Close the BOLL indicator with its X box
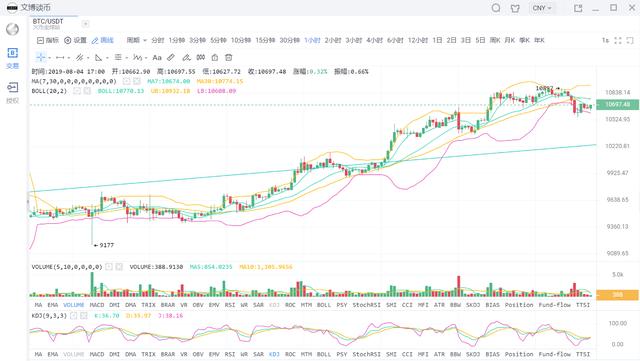The image size is (640, 361). tap(87, 91)
